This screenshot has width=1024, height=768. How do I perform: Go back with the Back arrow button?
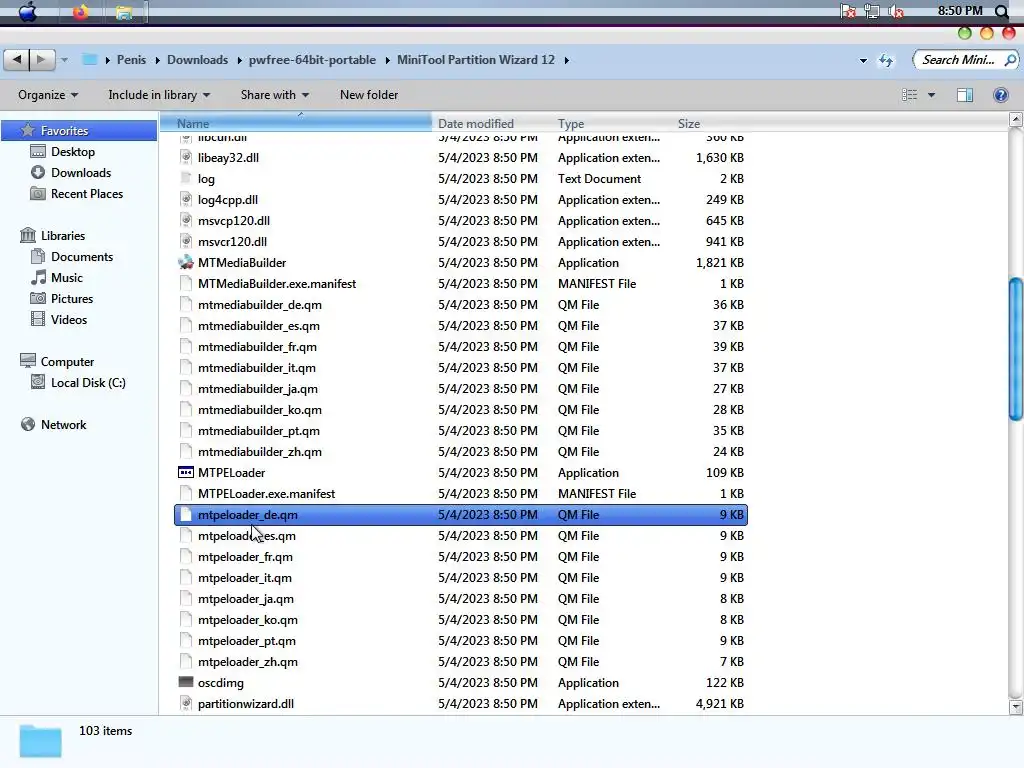16,59
